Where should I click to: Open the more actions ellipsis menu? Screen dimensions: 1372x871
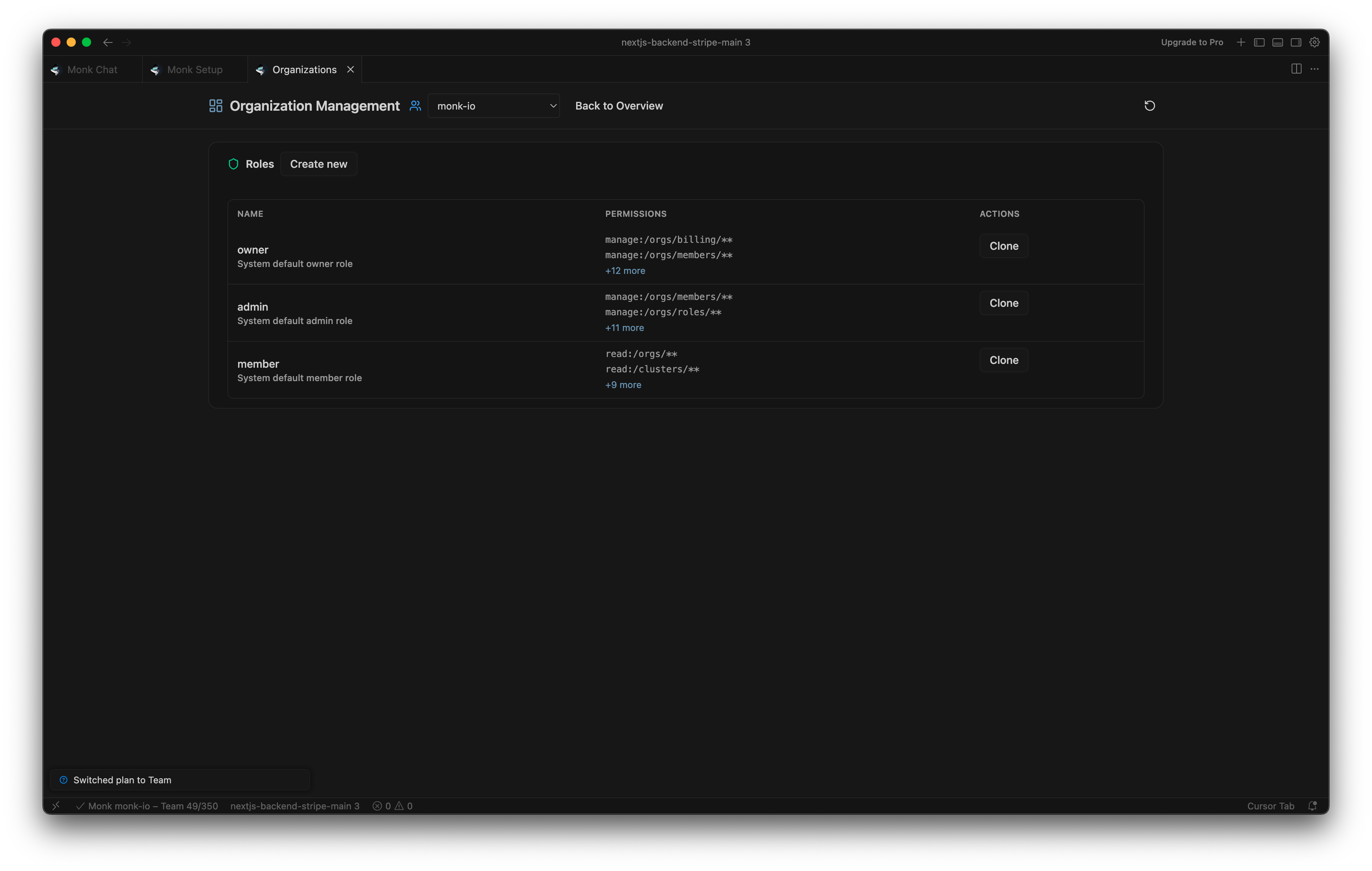pos(1315,69)
